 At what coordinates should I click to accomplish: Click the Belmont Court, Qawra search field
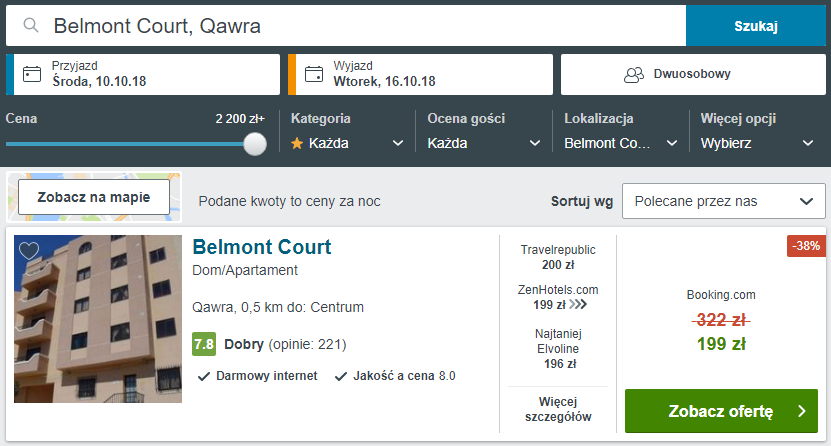tap(346, 26)
